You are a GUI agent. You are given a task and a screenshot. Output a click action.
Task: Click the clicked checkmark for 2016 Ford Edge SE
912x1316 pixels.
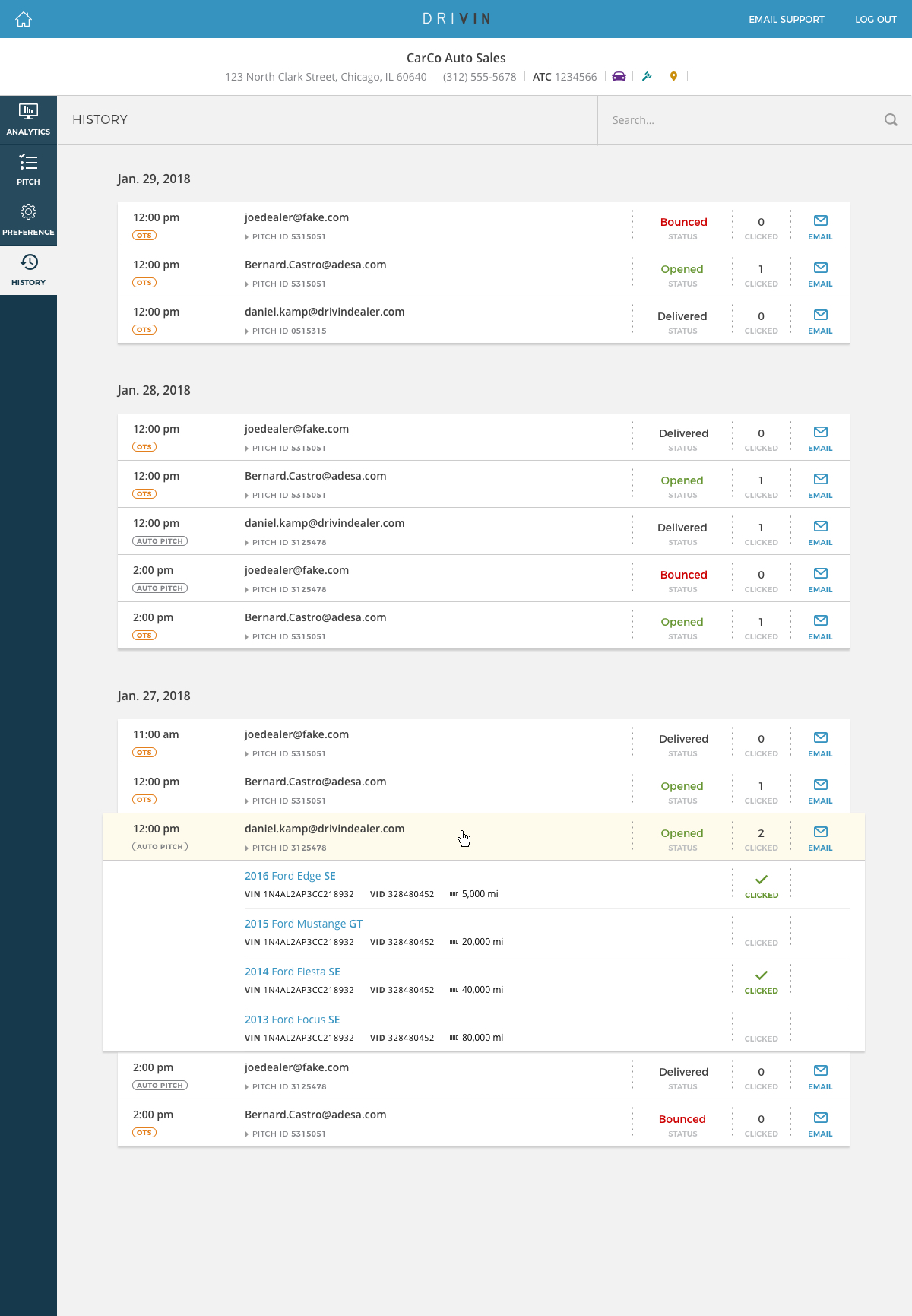coord(762,880)
